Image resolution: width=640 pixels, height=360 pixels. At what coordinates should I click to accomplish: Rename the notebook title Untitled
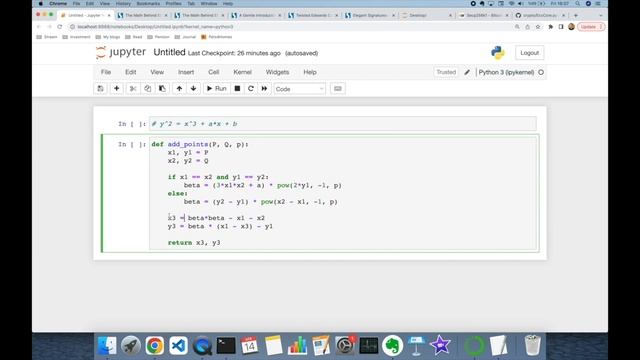(x=169, y=52)
